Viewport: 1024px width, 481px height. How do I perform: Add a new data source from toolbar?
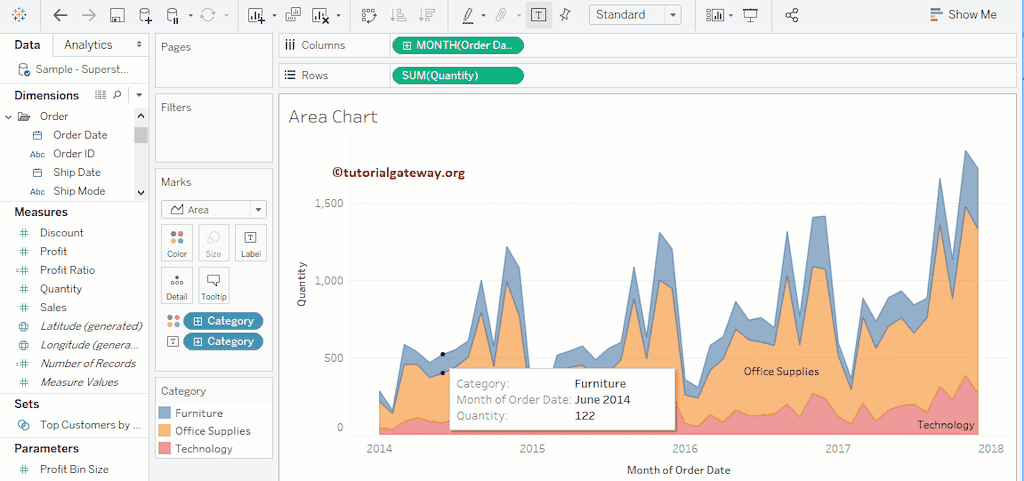click(146, 15)
